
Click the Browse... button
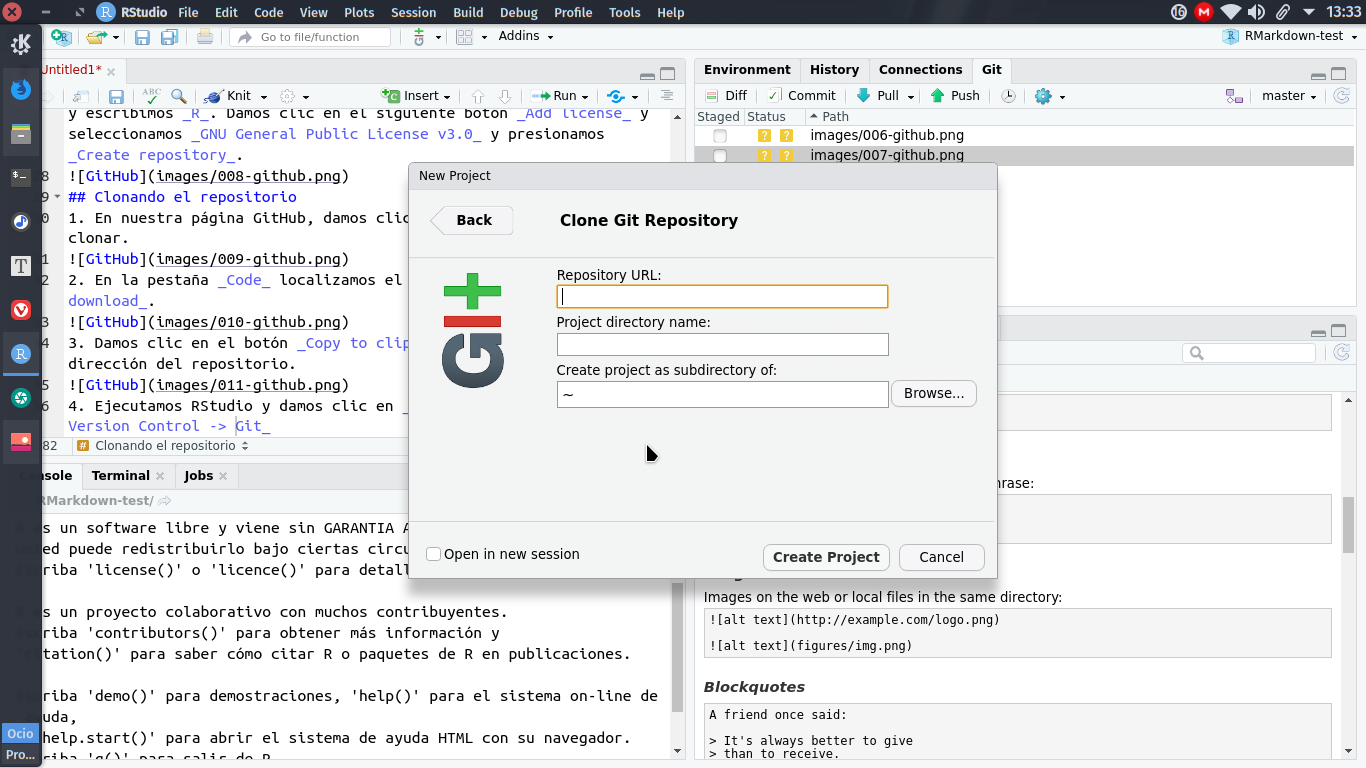click(934, 393)
